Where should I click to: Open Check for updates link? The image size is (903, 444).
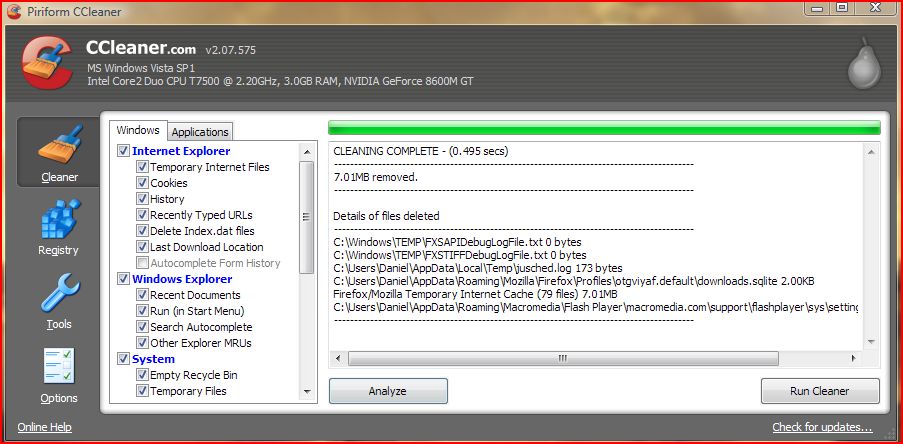click(822, 427)
